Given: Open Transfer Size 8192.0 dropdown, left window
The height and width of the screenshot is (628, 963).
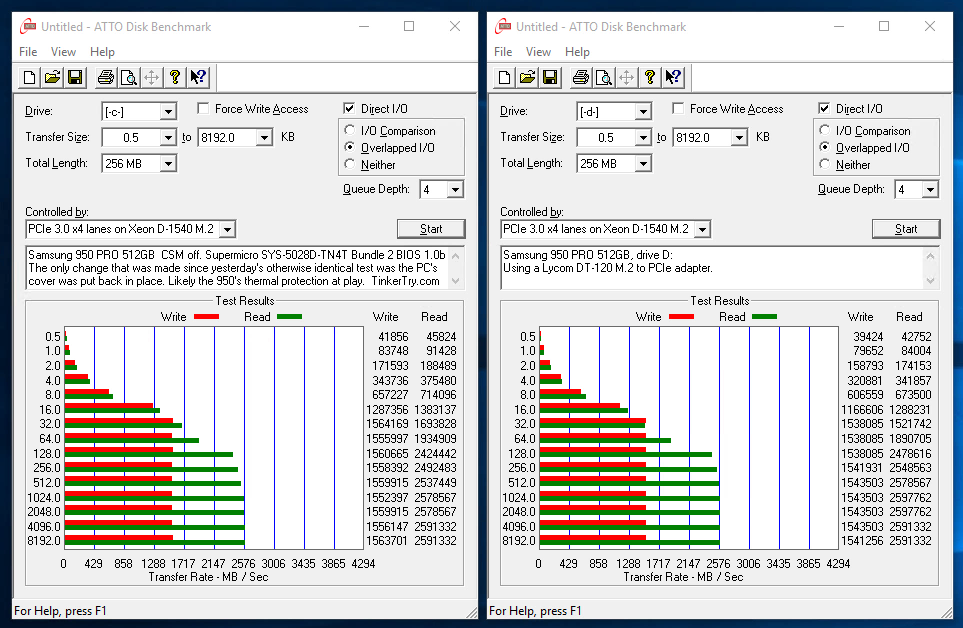Looking at the screenshot, I should [264, 138].
